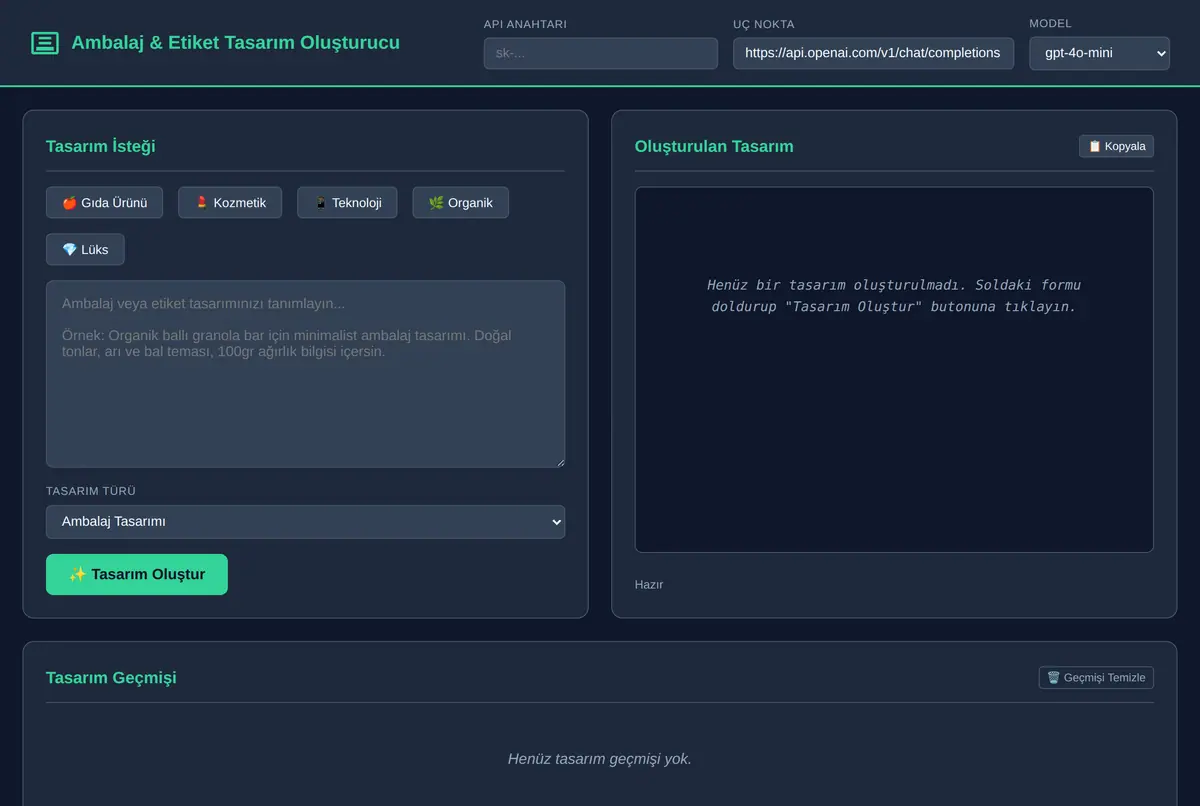The width and height of the screenshot is (1200, 806).
Task: Click the 'UÇ NOKTA' label
Action: coord(764,24)
